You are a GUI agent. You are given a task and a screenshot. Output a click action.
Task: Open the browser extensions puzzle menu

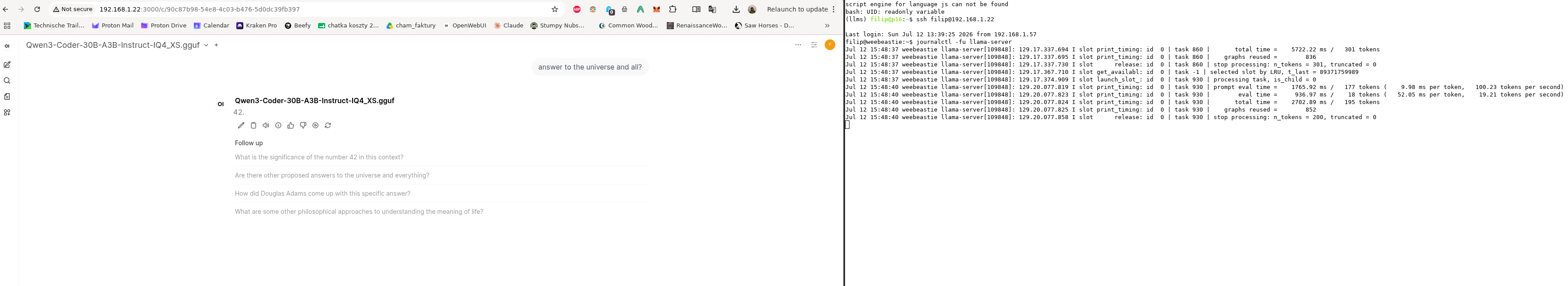[x=673, y=9]
